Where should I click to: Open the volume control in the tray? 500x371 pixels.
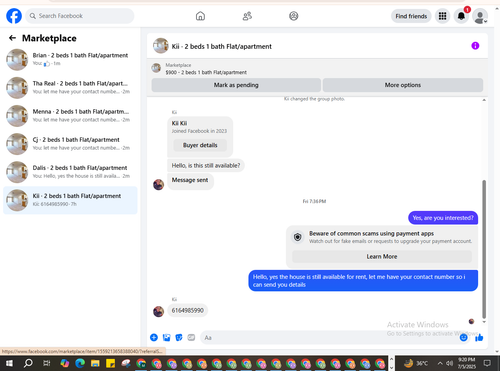[x=449, y=363]
